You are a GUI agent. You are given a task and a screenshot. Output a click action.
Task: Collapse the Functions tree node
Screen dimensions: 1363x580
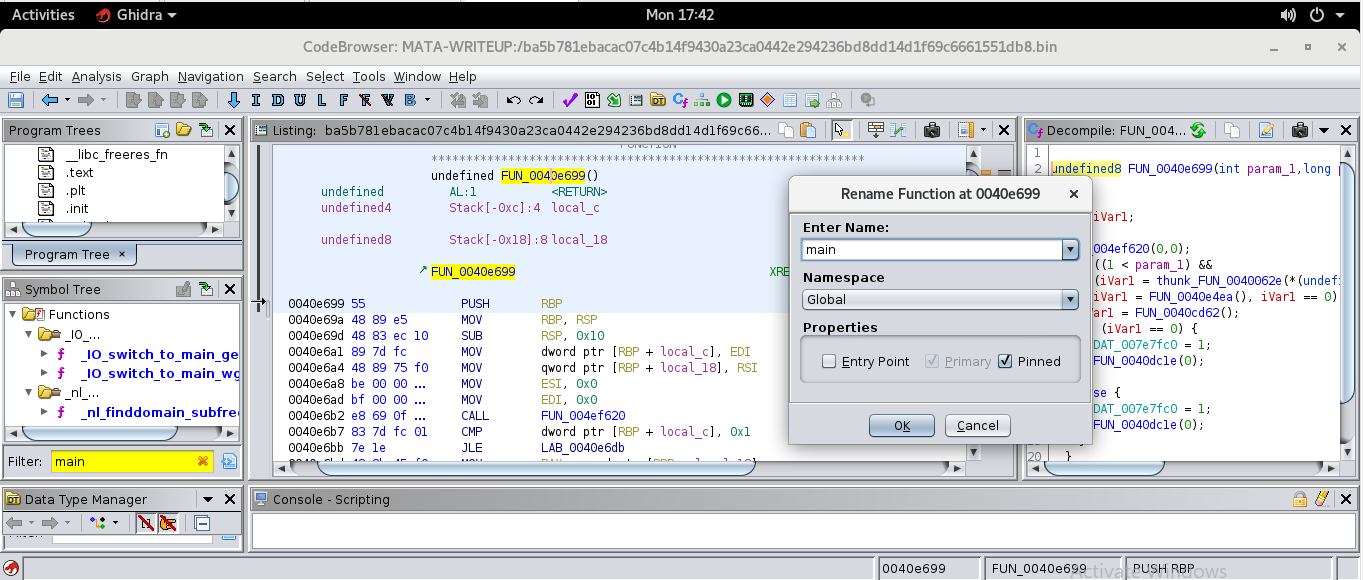12,314
